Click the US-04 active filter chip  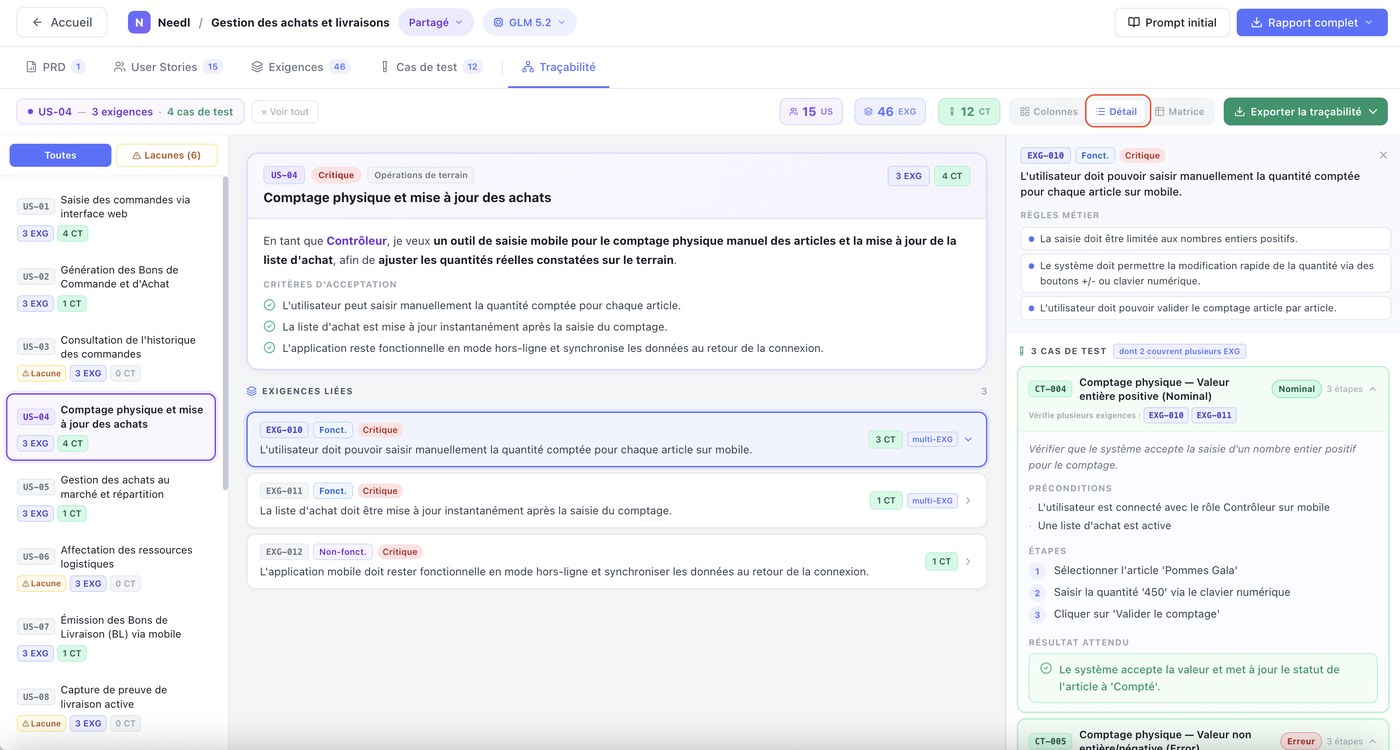click(x=130, y=112)
